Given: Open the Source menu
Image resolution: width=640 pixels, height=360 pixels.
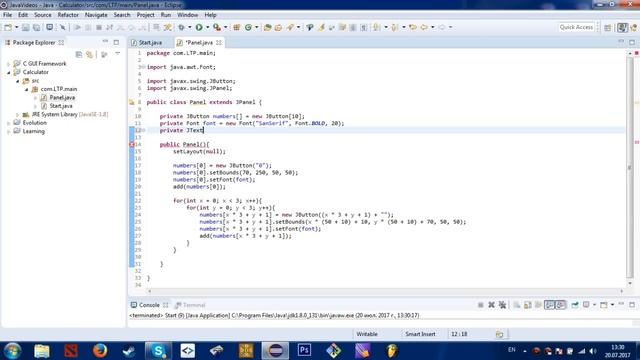Looking at the screenshot, I should 42,15.
